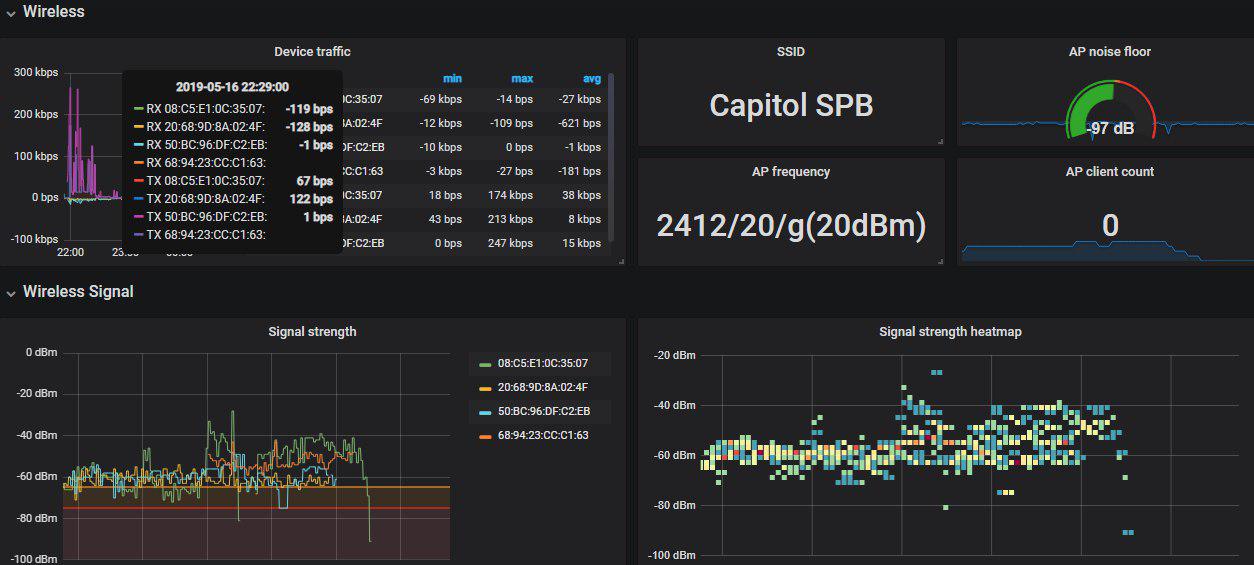Open the AP client count panel title
The width and height of the screenshot is (1254, 565).
(1110, 171)
